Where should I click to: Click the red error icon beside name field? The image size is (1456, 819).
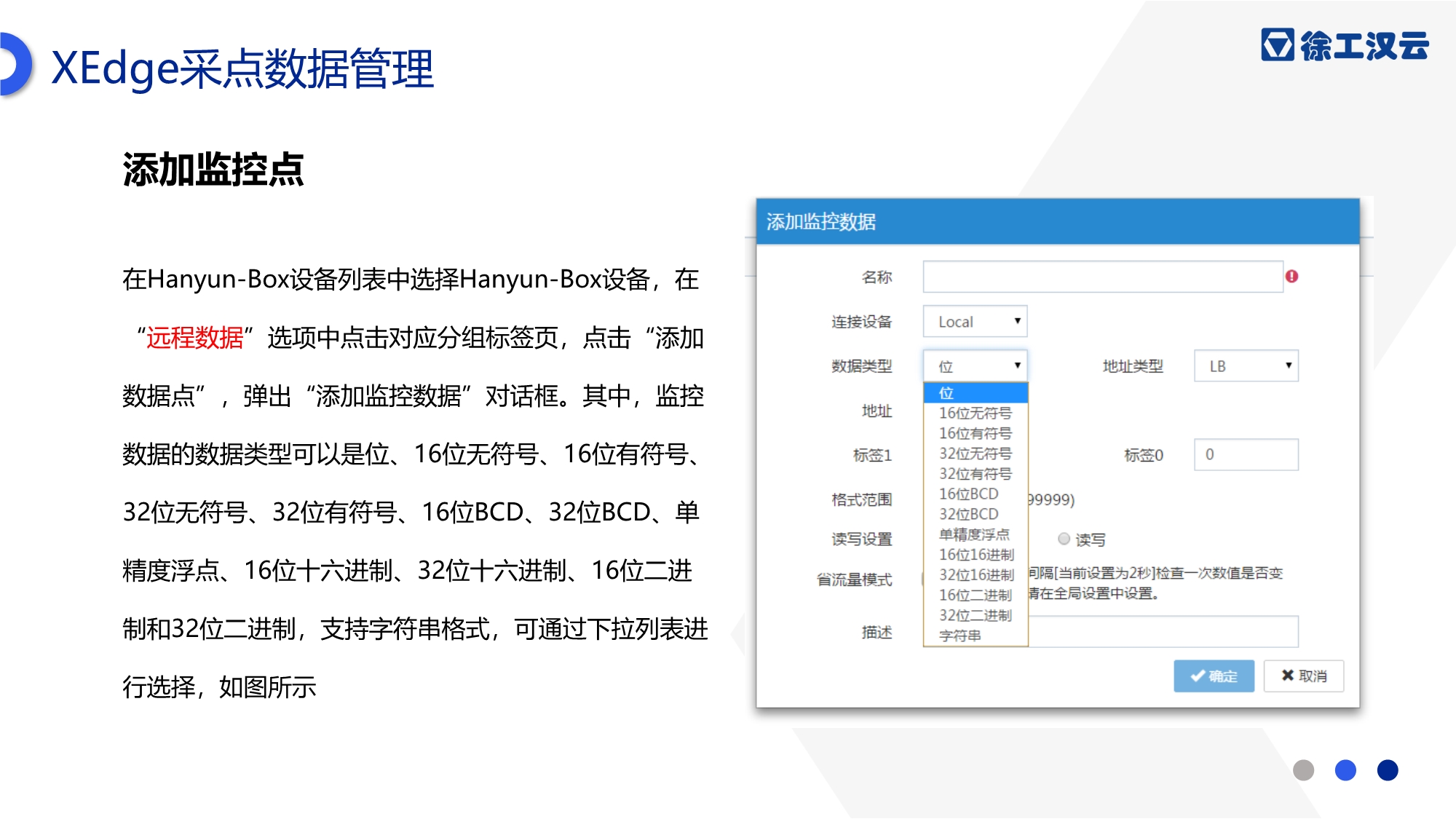click(1291, 277)
